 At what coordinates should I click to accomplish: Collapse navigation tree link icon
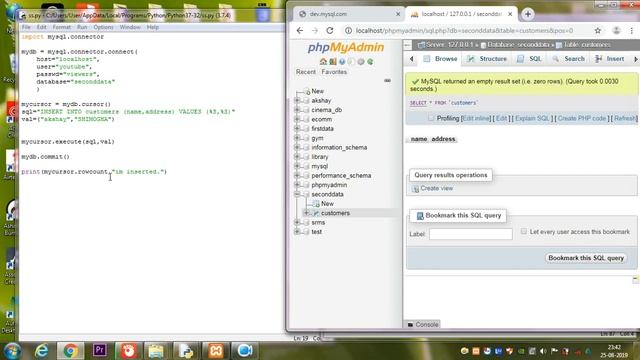click(387, 80)
